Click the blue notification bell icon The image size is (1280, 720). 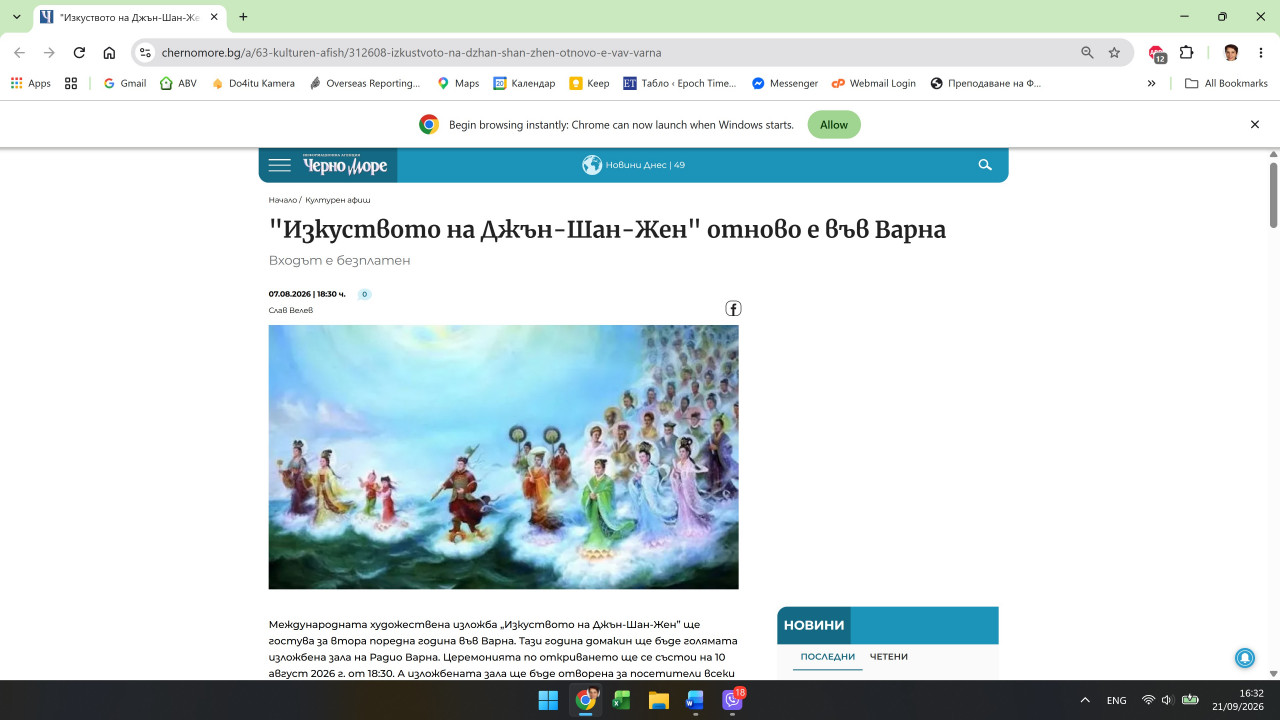(x=1245, y=657)
